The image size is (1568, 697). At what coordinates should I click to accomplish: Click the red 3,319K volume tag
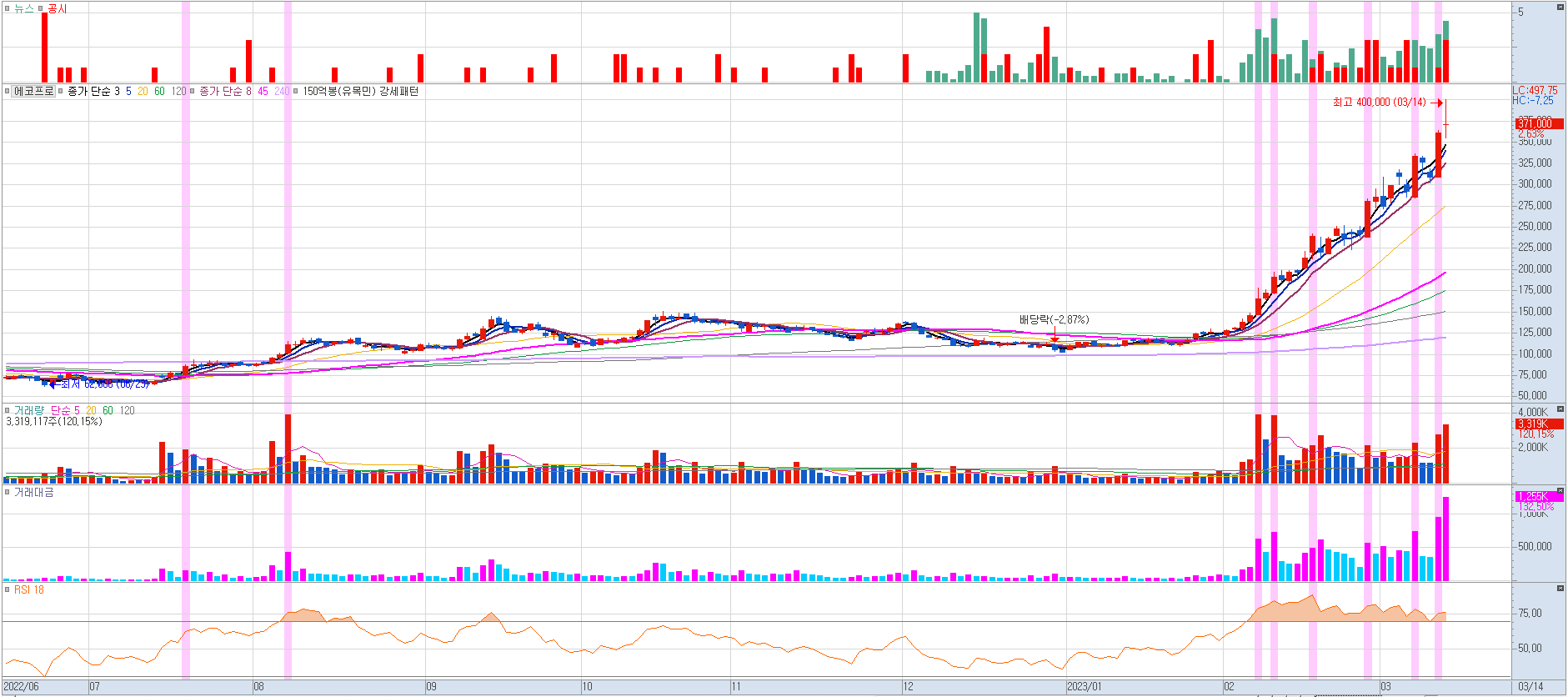pyautogui.click(x=1539, y=424)
